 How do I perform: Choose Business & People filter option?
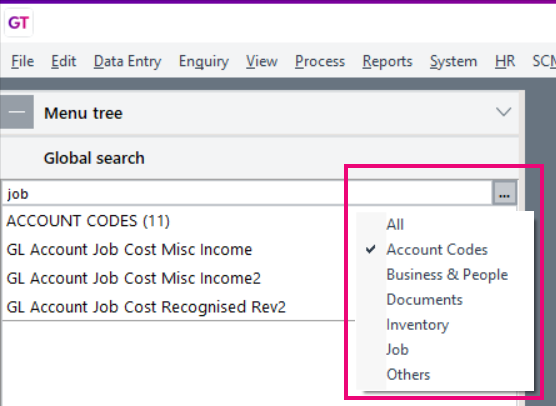click(x=445, y=275)
